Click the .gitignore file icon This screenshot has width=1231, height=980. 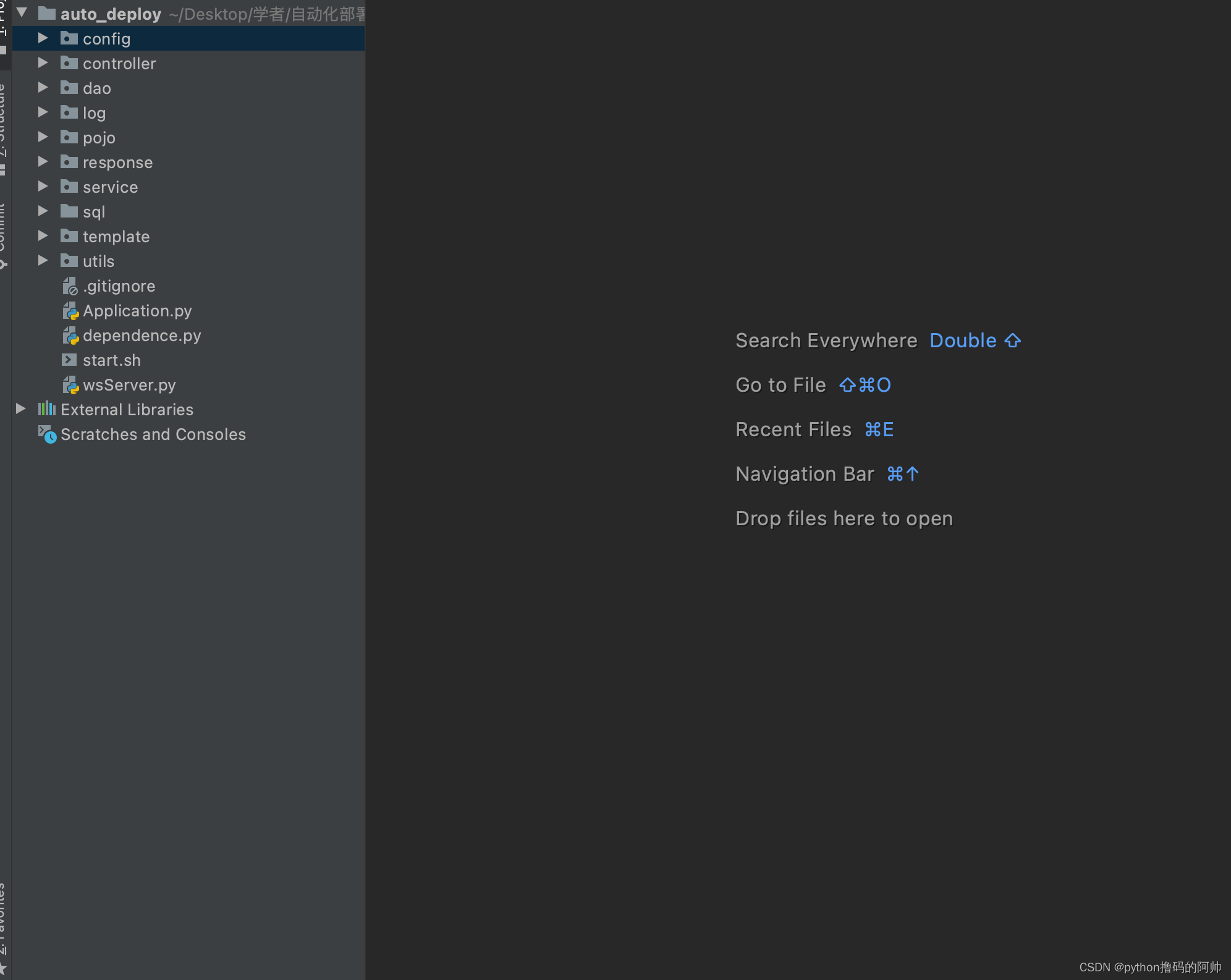point(70,286)
